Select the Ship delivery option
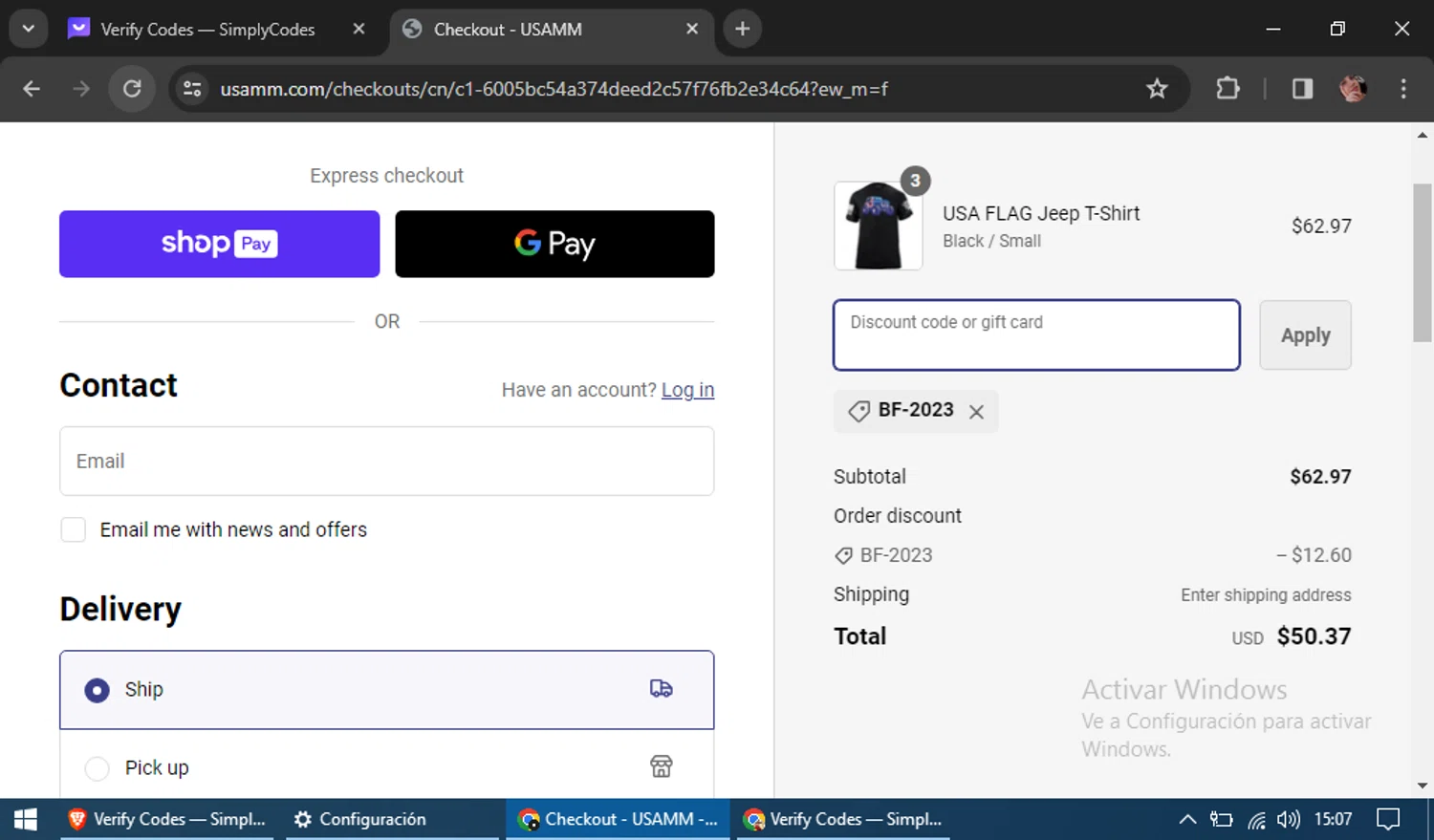1434x840 pixels. 98,690
